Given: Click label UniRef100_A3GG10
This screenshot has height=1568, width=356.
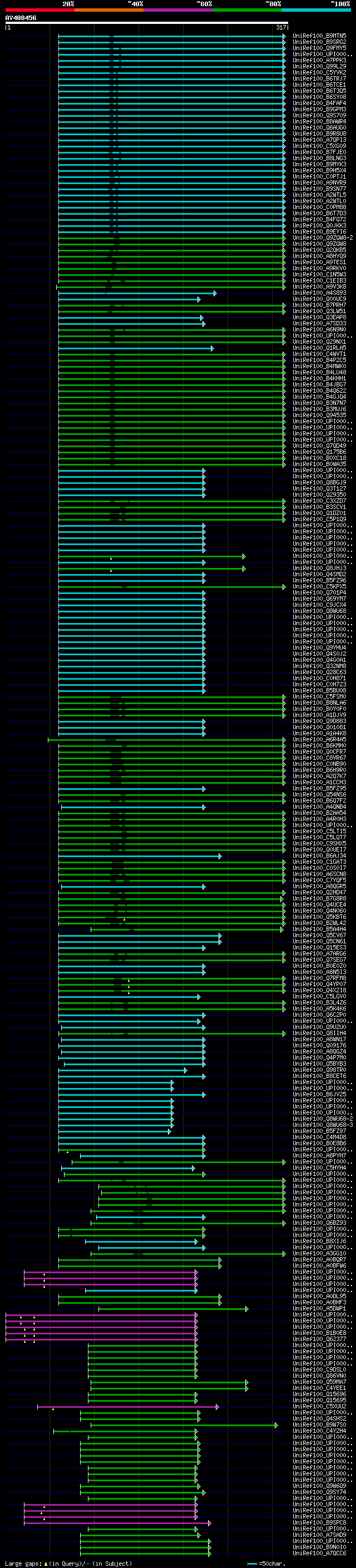Looking at the screenshot, I should (x=319, y=1253).
